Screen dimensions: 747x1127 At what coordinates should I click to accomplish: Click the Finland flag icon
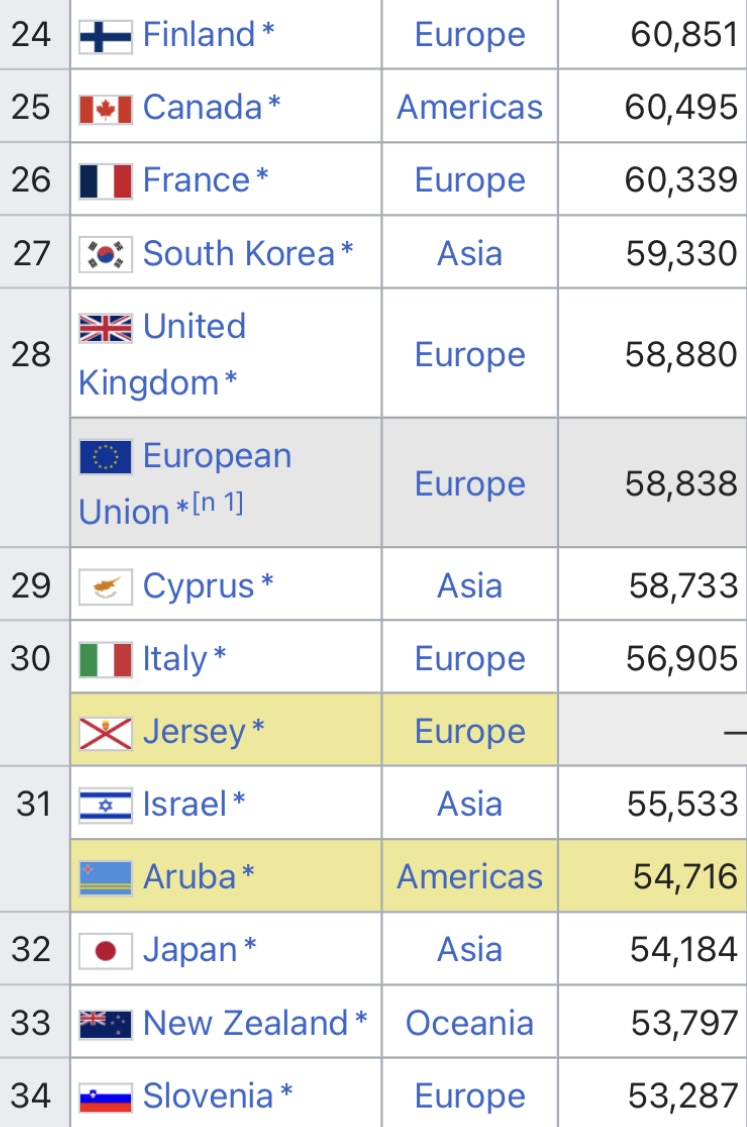pyautogui.click(x=106, y=36)
